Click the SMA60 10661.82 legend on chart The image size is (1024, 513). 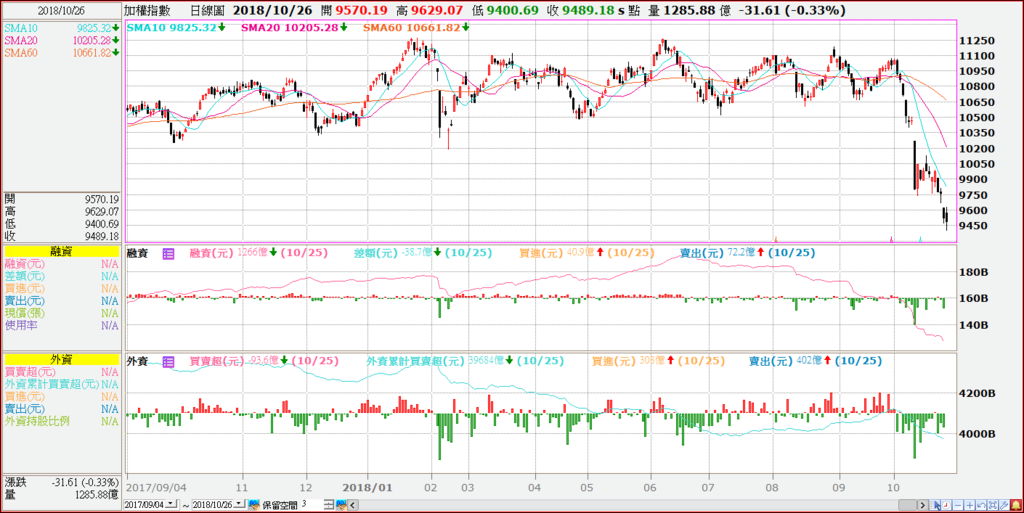click(x=416, y=27)
